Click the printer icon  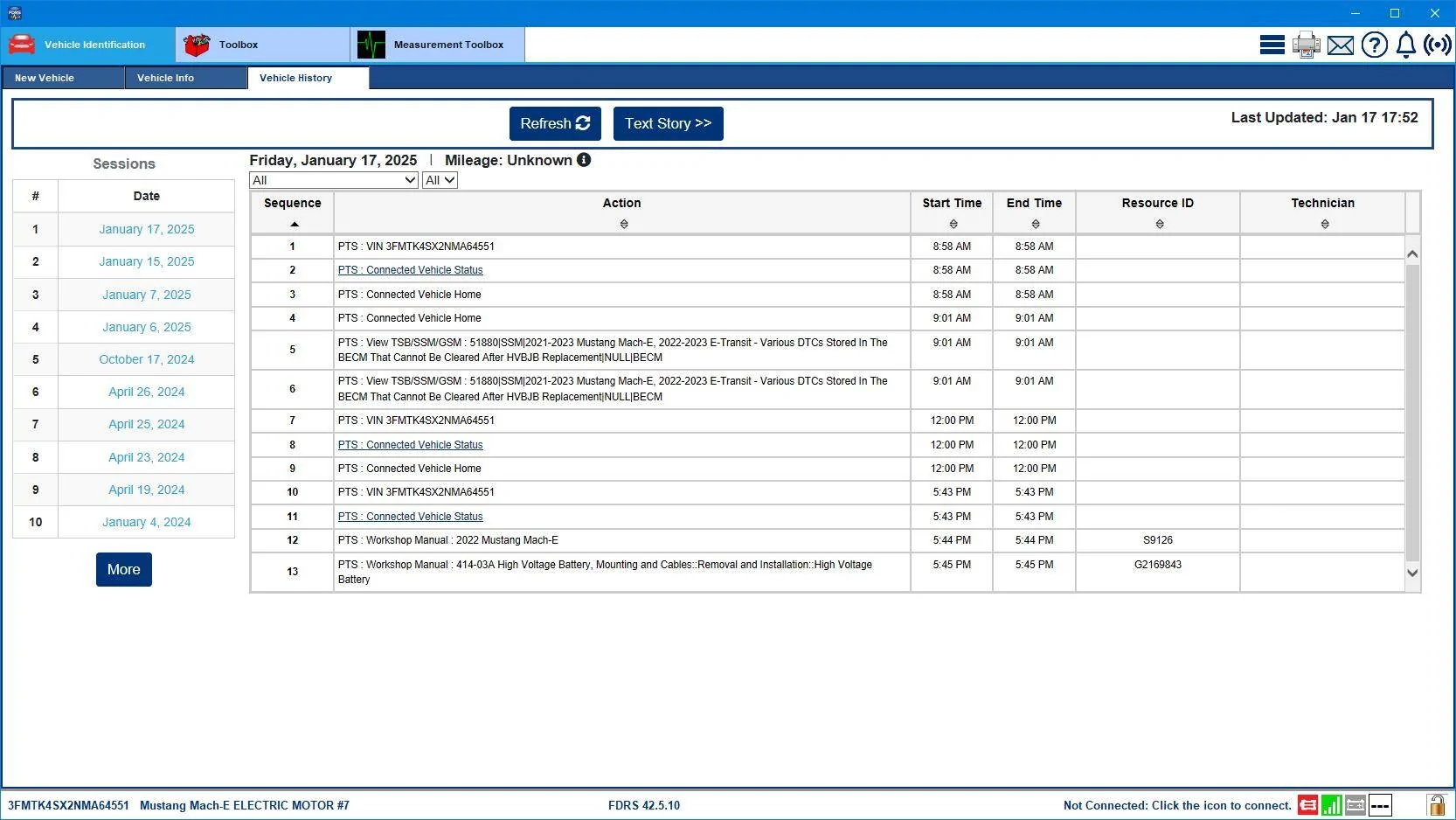pos(1306,45)
